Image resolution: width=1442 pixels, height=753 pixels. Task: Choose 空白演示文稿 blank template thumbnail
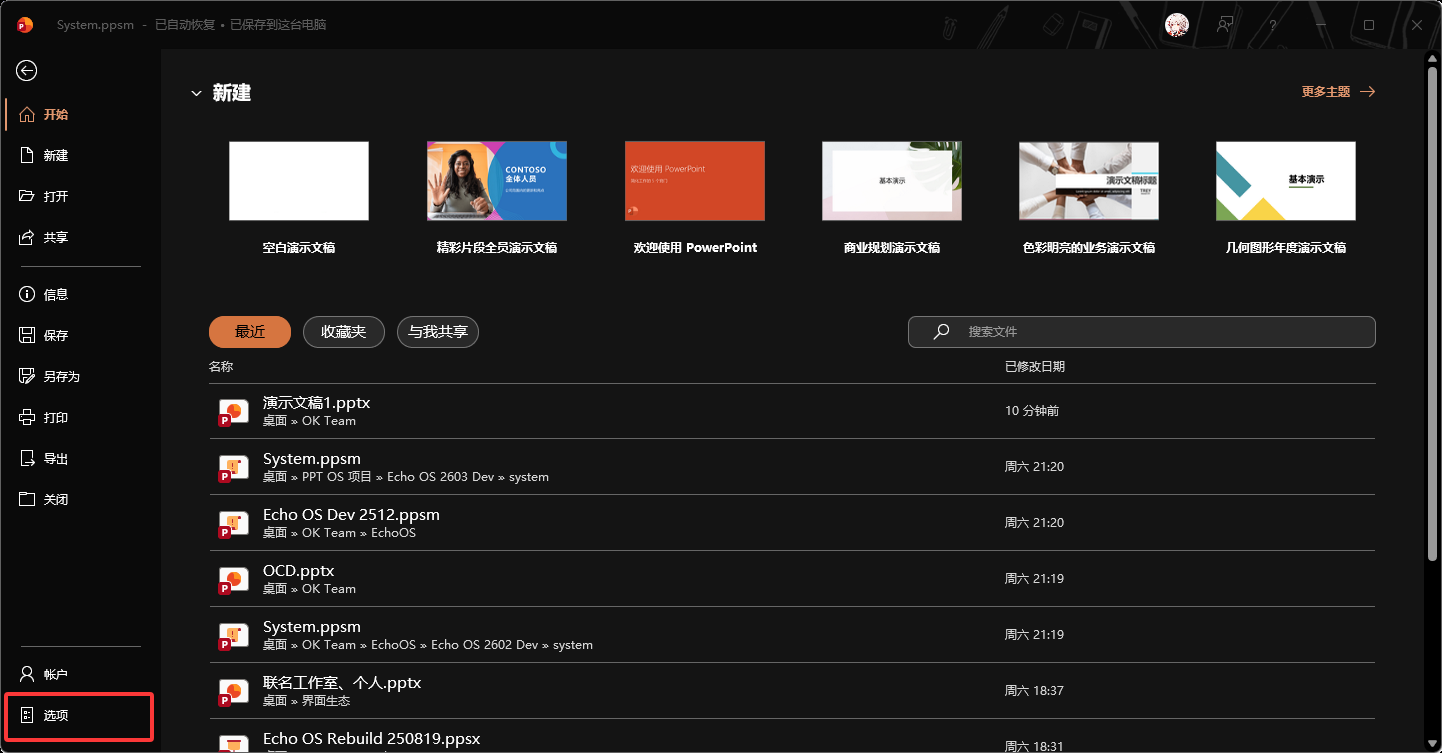tap(299, 181)
